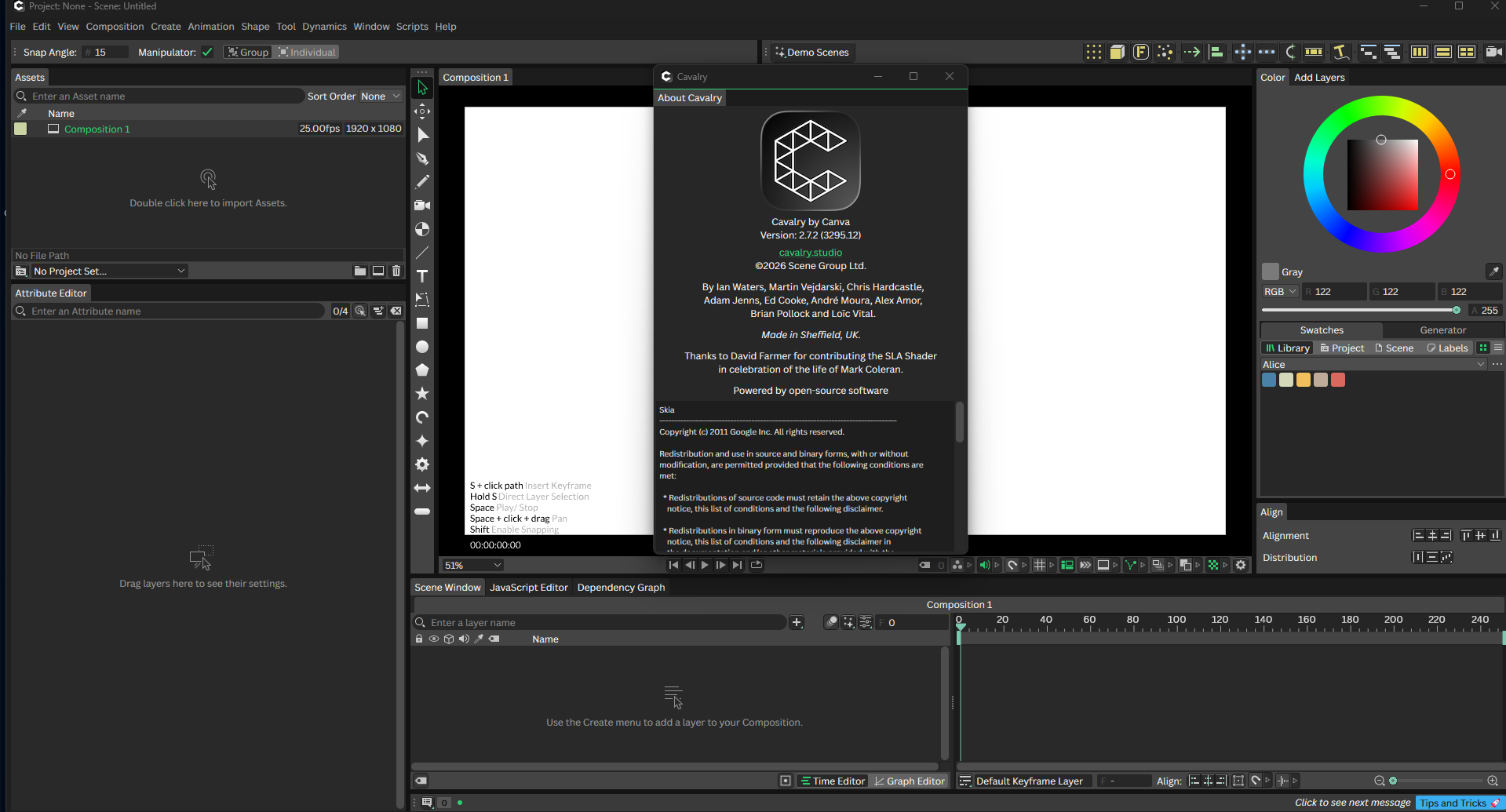Switch the timeline to Graph Editor
This screenshot has width=1506, height=812.
(909, 781)
